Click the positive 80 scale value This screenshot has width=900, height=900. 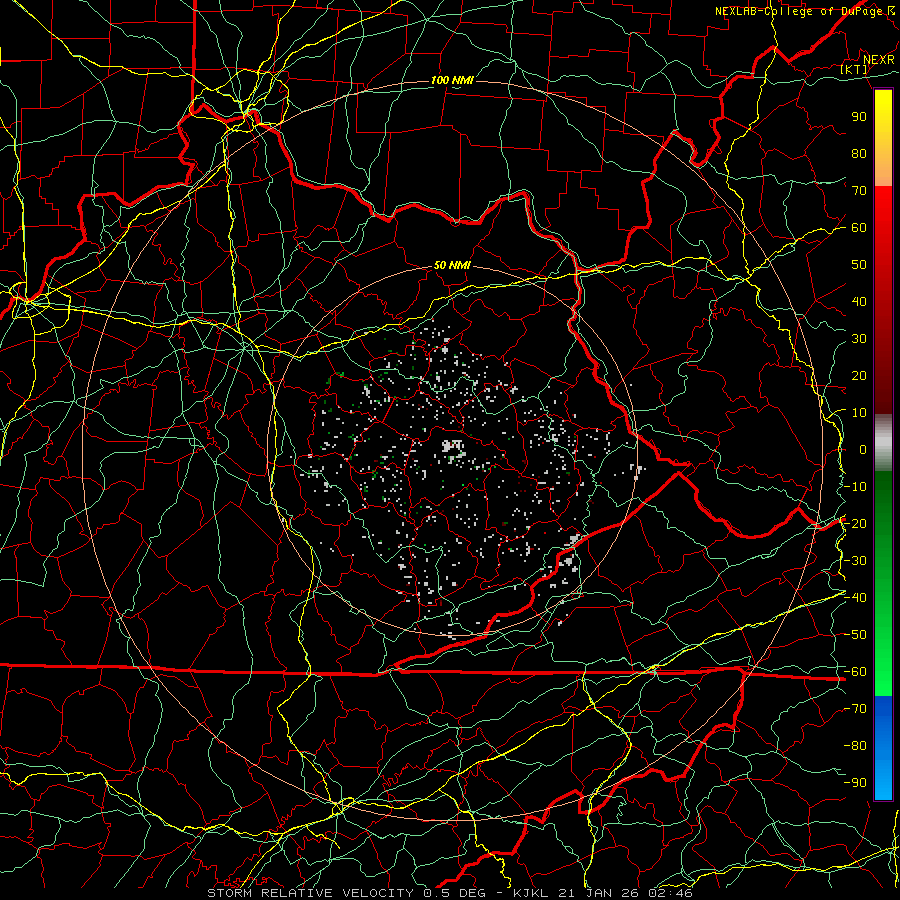pos(859,153)
